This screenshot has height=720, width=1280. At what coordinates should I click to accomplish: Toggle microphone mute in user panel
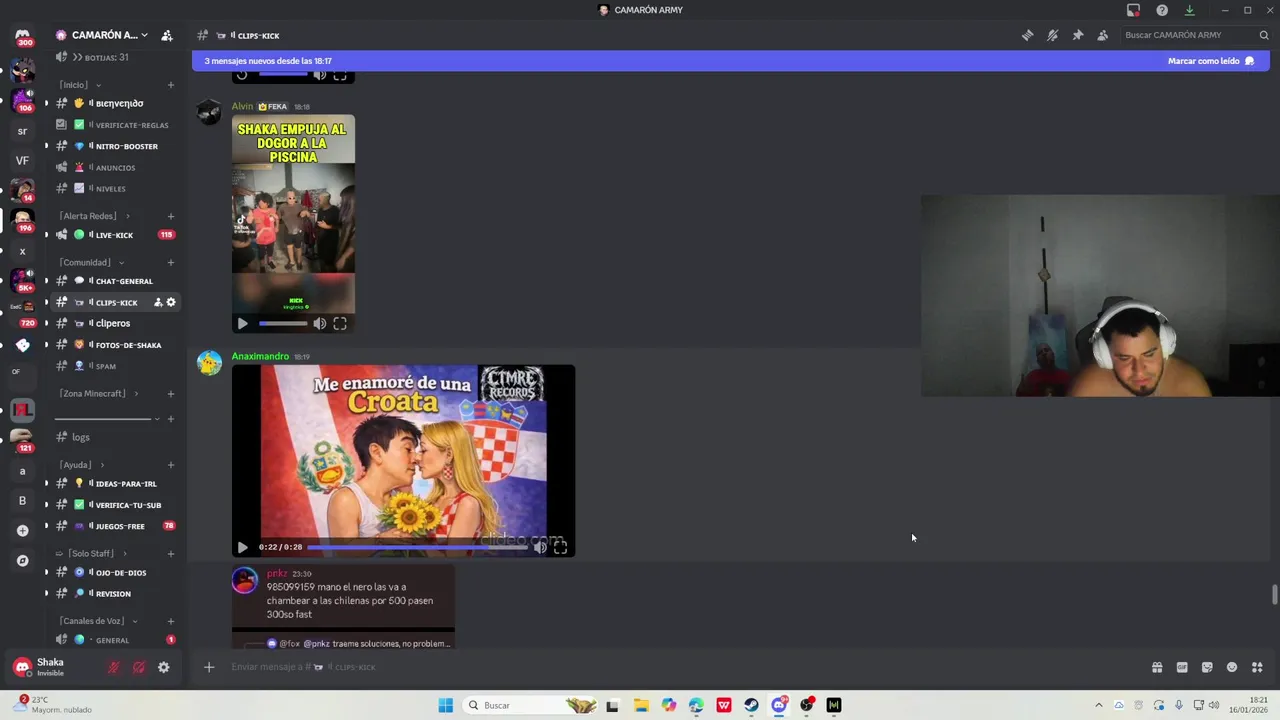pos(114,667)
